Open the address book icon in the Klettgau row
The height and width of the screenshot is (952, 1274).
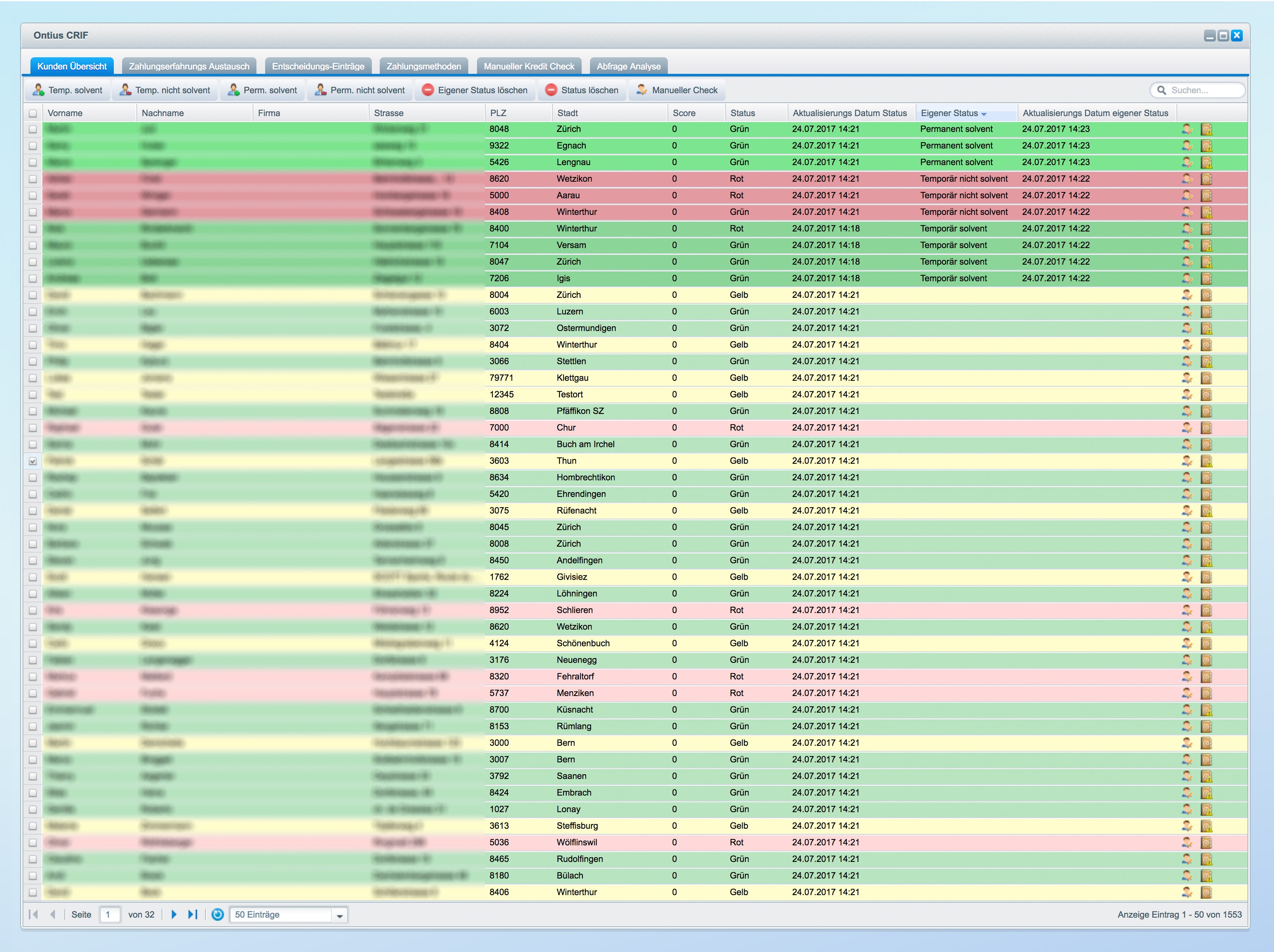1206,378
